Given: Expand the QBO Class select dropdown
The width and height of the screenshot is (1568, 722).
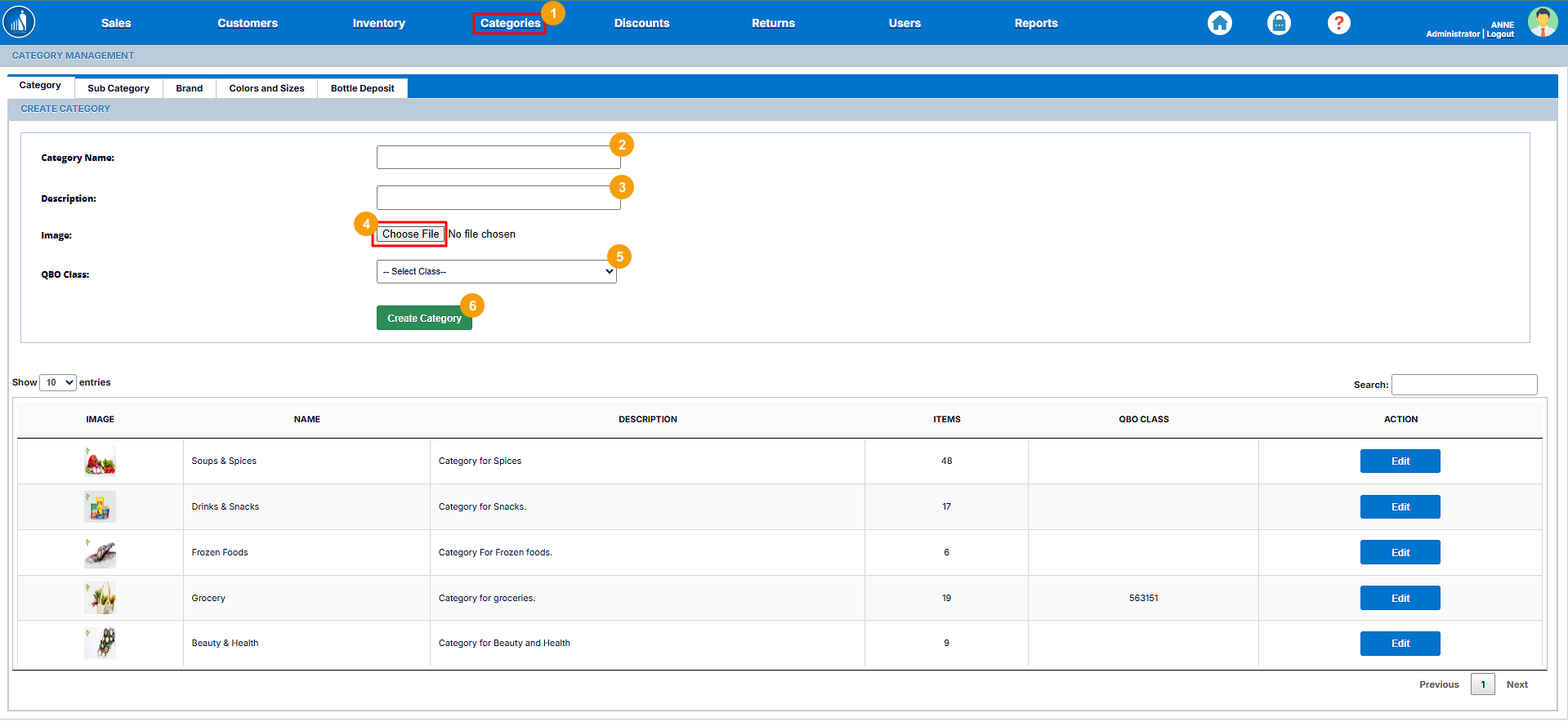Looking at the screenshot, I should pyautogui.click(x=496, y=272).
